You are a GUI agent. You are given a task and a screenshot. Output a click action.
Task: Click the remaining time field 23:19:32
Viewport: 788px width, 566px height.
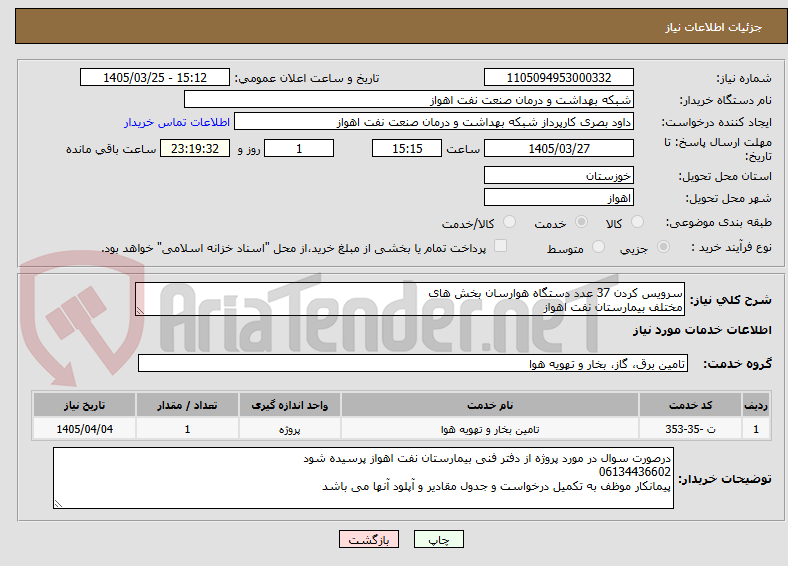pyautogui.click(x=195, y=148)
